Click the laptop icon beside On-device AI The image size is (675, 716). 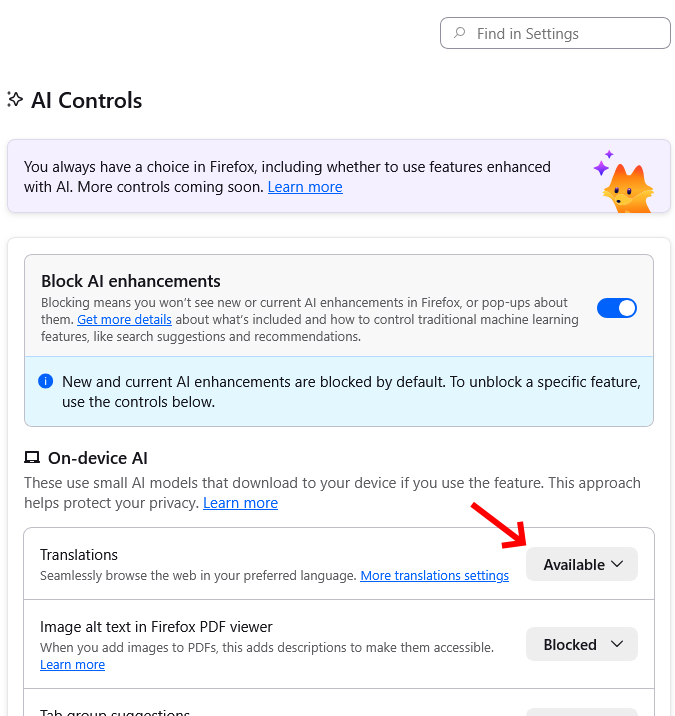coord(32,458)
